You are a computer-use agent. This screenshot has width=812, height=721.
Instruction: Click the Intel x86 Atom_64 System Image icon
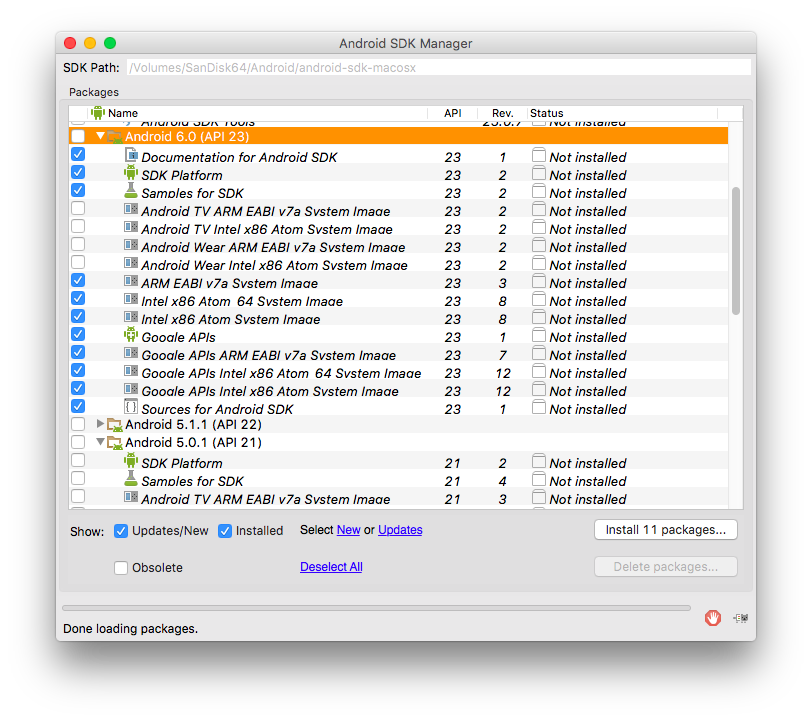click(131, 299)
